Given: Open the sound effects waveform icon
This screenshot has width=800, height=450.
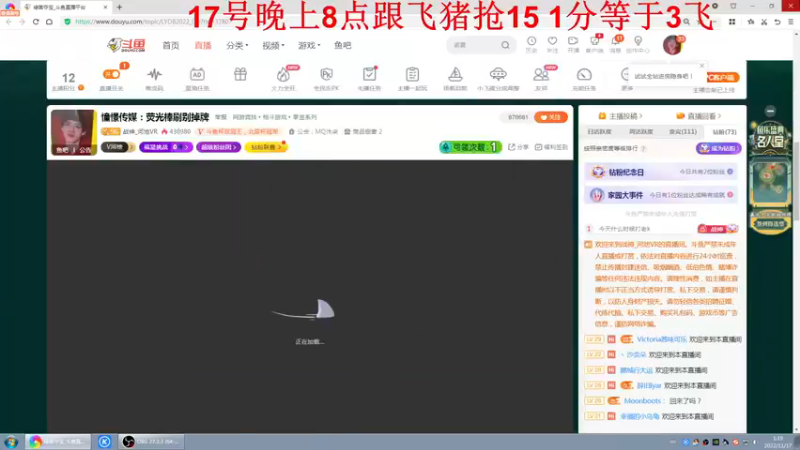Looking at the screenshot, I should click(154, 74).
